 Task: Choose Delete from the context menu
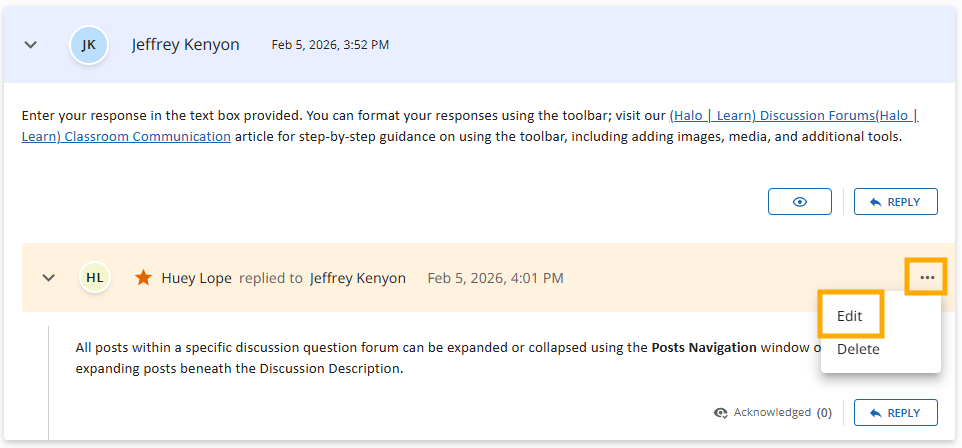[x=858, y=349]
